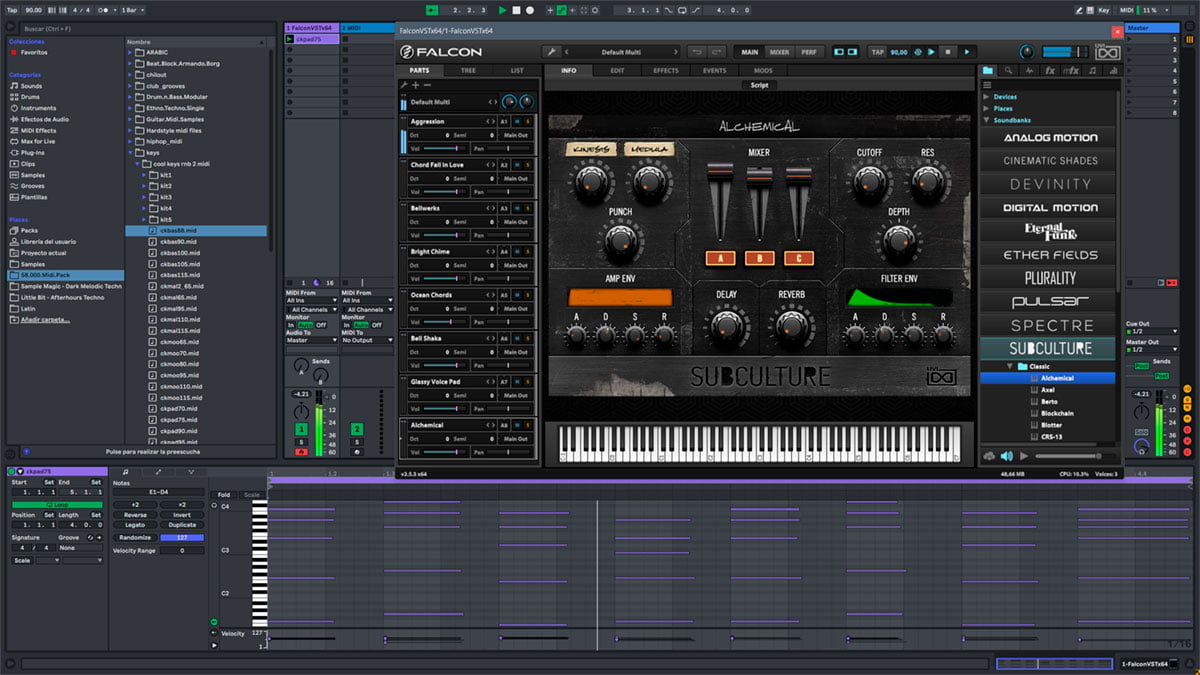
Task: Select the PLURALITY soundbank
Action: [x=1050, y=278]
